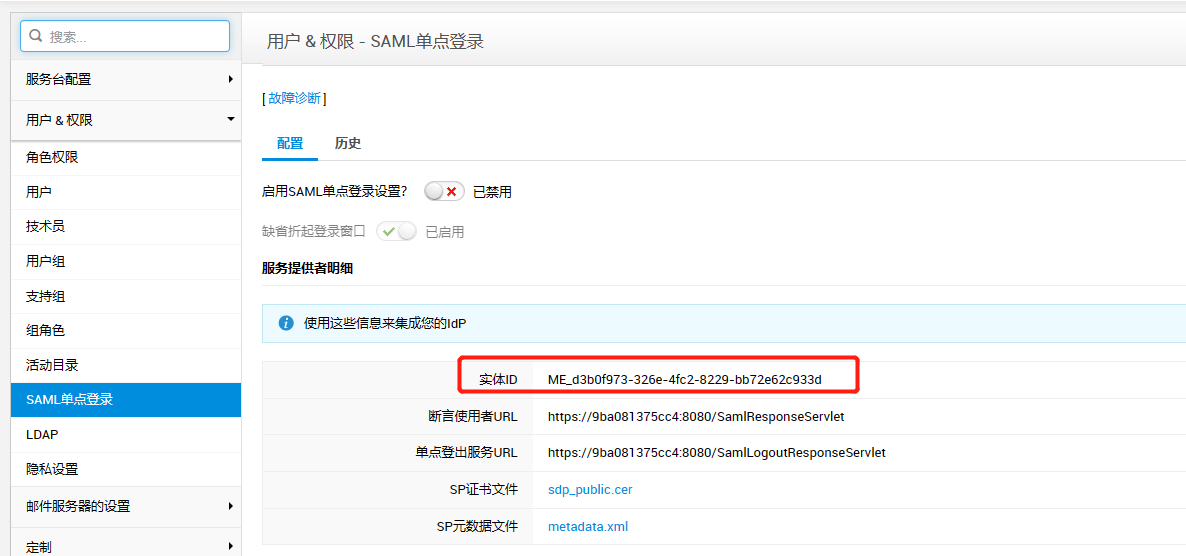Go to 技术员 page
Screen dimensions: 1186x556
45,226
